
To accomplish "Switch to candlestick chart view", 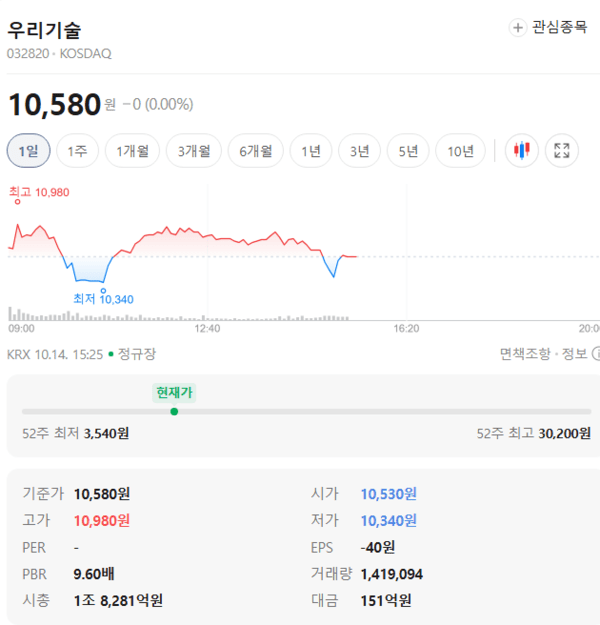I will click(x=521, y=151).
